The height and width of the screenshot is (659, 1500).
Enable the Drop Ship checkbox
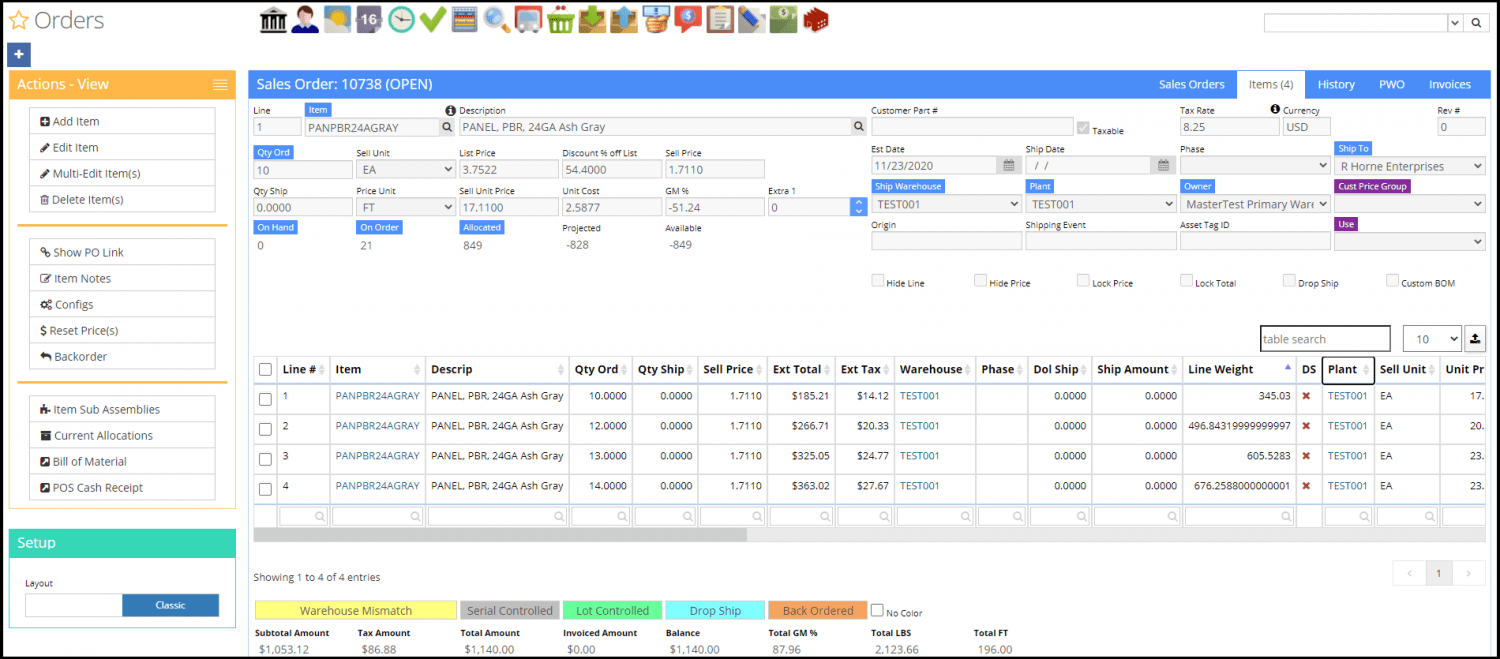(x=1289, y=281)
